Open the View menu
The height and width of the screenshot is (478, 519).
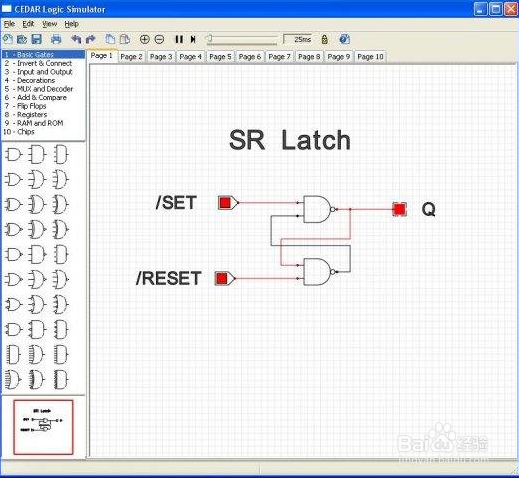[x=49, y=24]
